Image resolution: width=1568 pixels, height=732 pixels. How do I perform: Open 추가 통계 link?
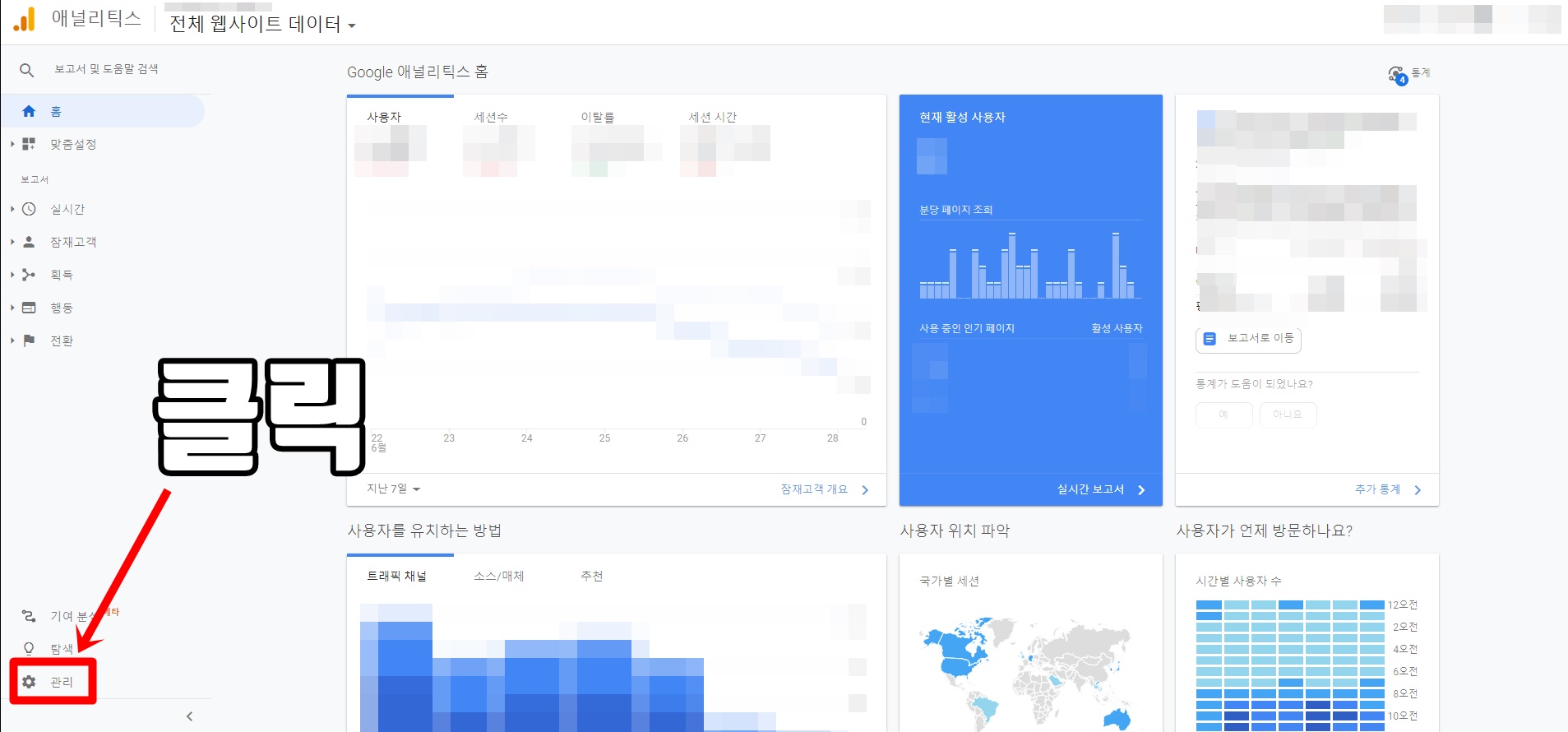point(1377,489)
